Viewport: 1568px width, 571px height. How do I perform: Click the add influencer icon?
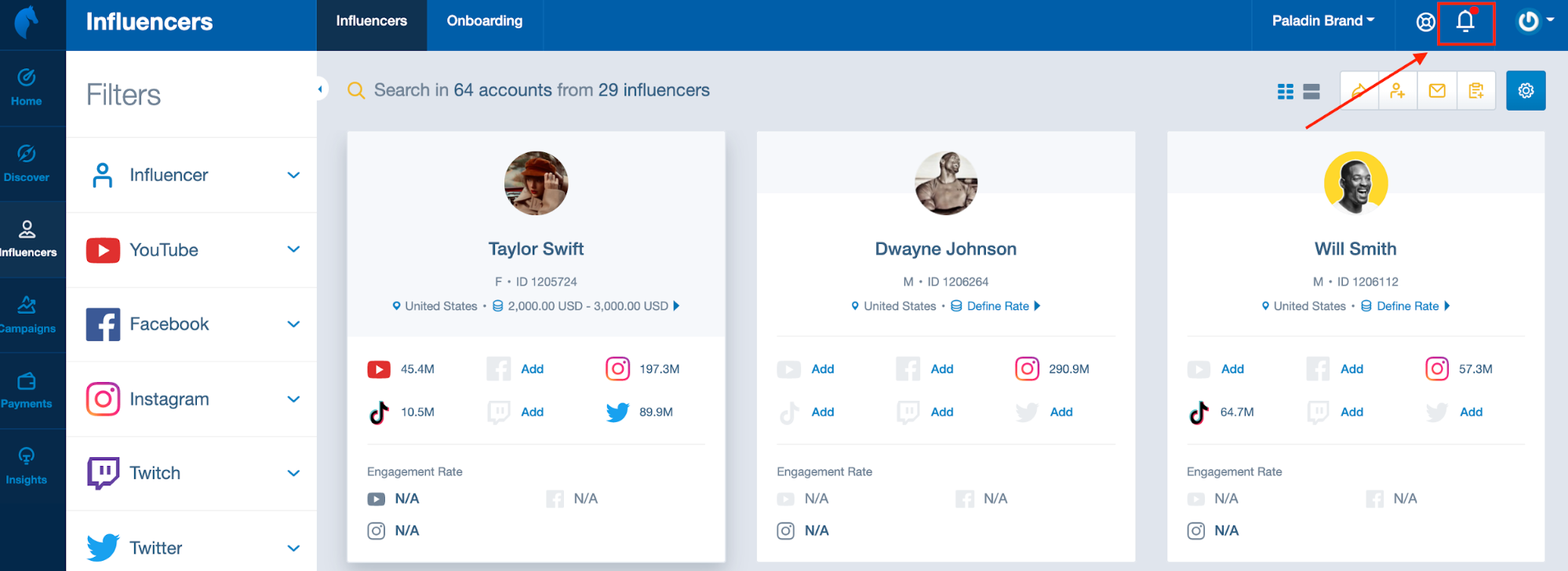click(1398, 91)
